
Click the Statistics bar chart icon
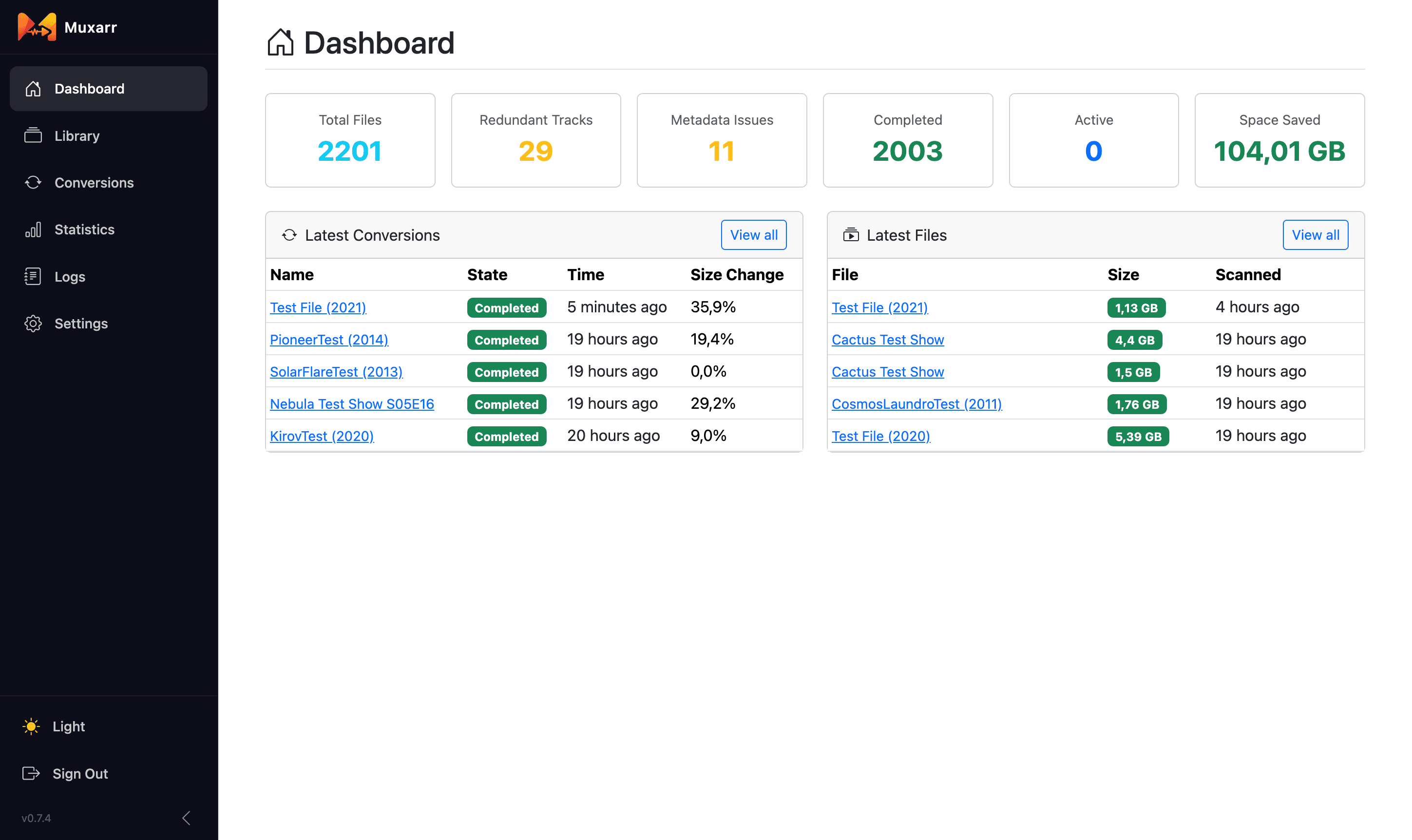tap(33, 229)
